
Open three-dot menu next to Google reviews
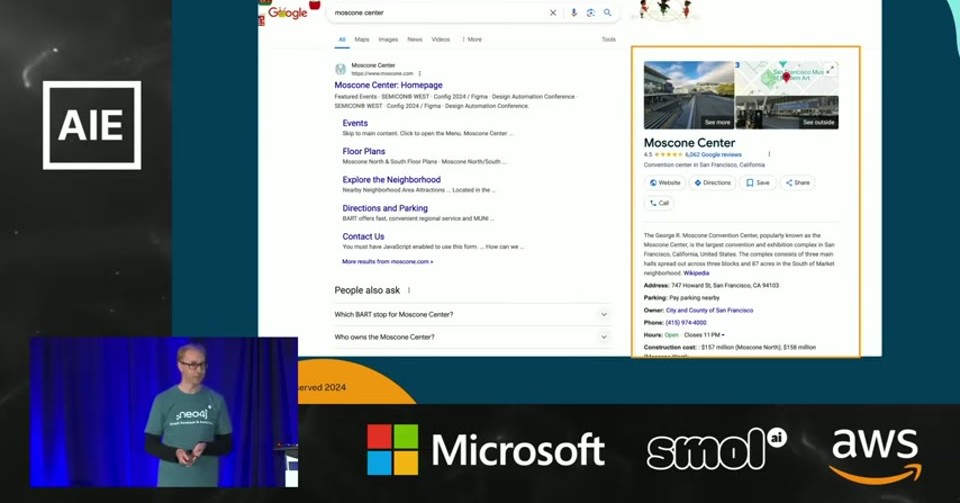click(x=769, y=154)
